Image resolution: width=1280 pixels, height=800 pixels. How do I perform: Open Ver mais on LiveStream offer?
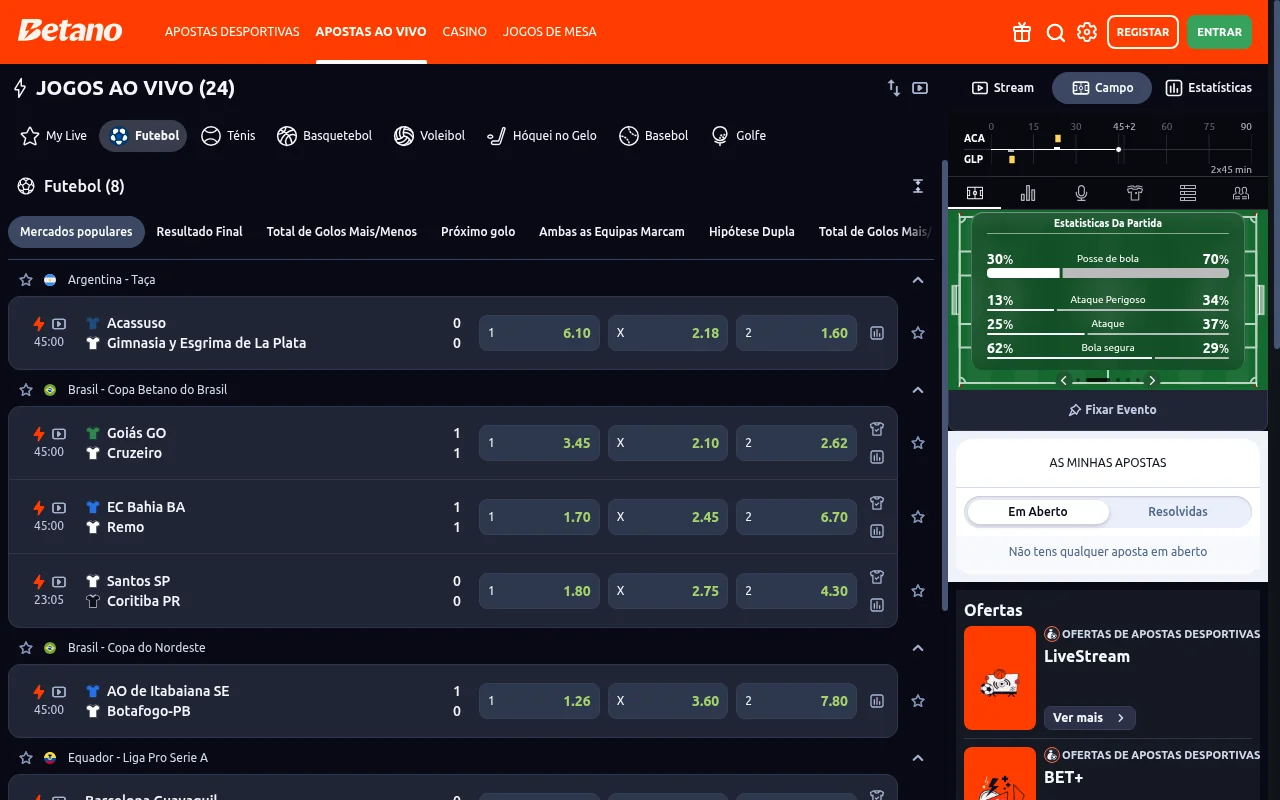click(x=1089, y=718)
